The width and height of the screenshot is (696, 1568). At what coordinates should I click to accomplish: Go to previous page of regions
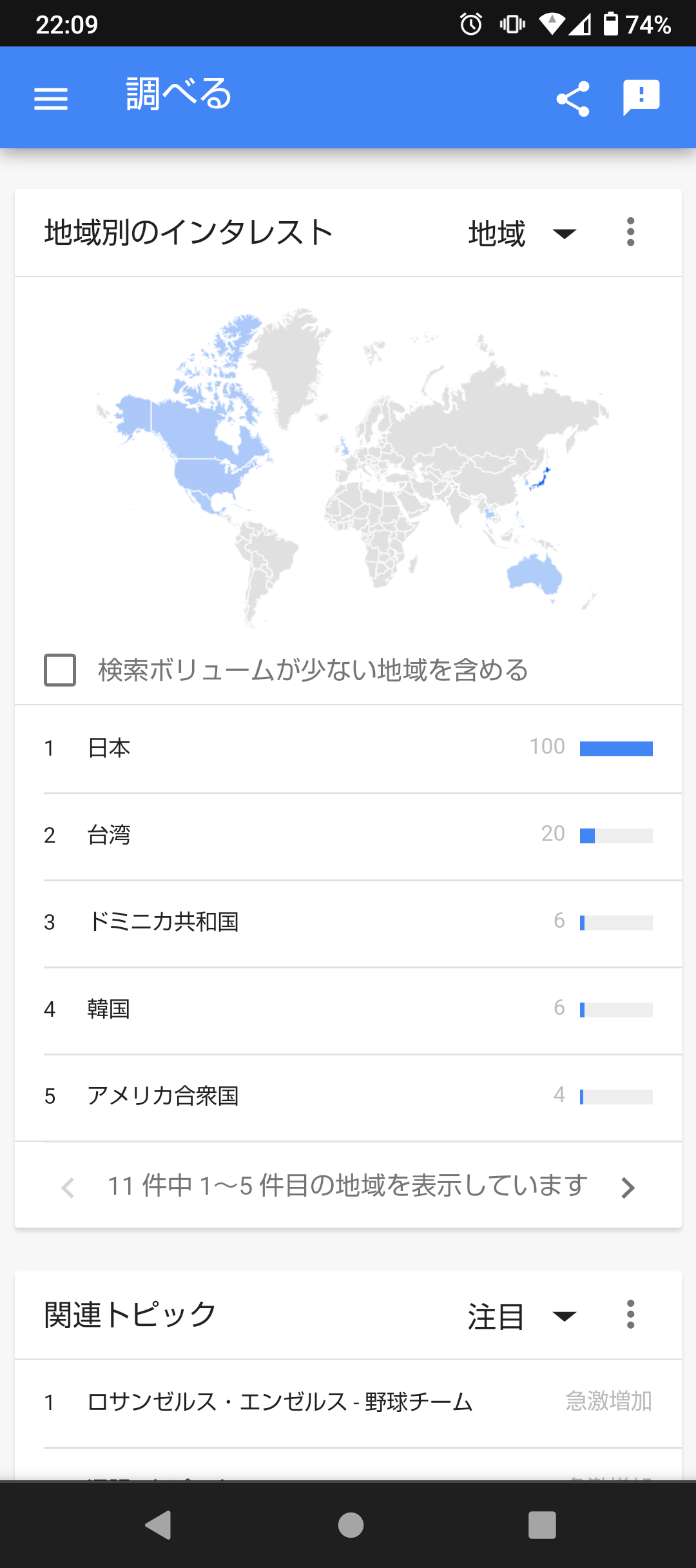(68, 1187)
